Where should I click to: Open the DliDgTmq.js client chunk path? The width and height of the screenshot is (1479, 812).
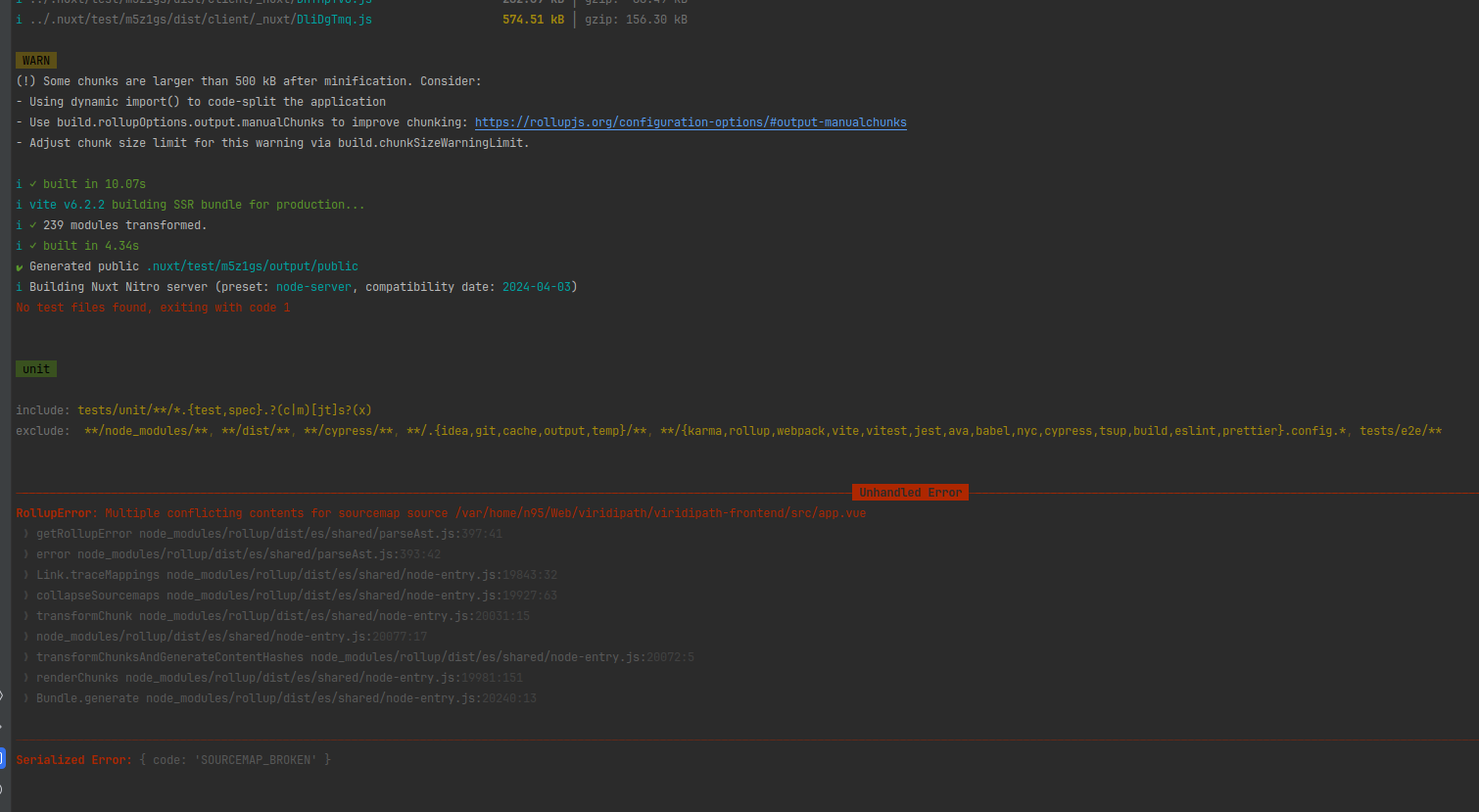tap(201, 20)
